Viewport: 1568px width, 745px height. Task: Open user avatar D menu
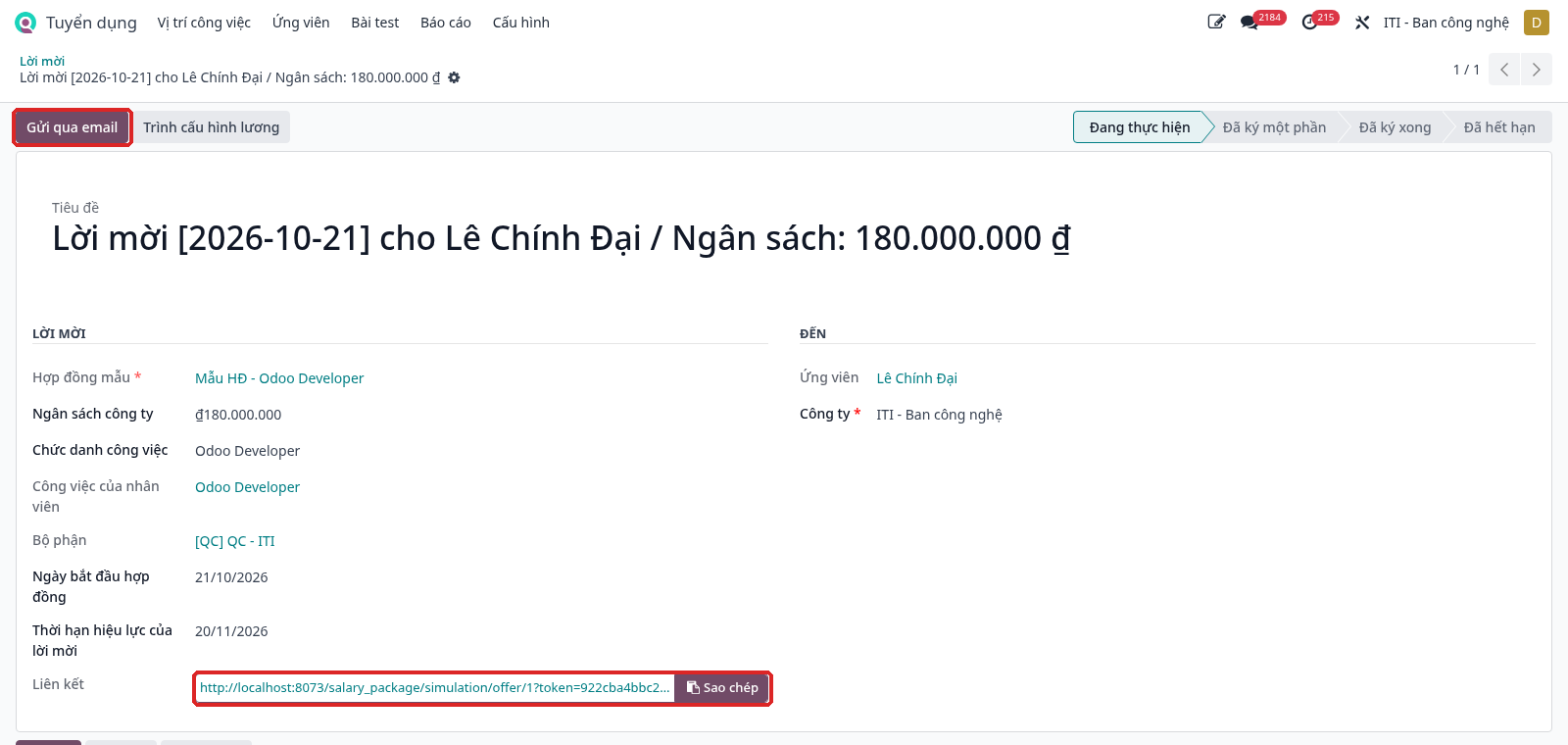(1536, 23)
